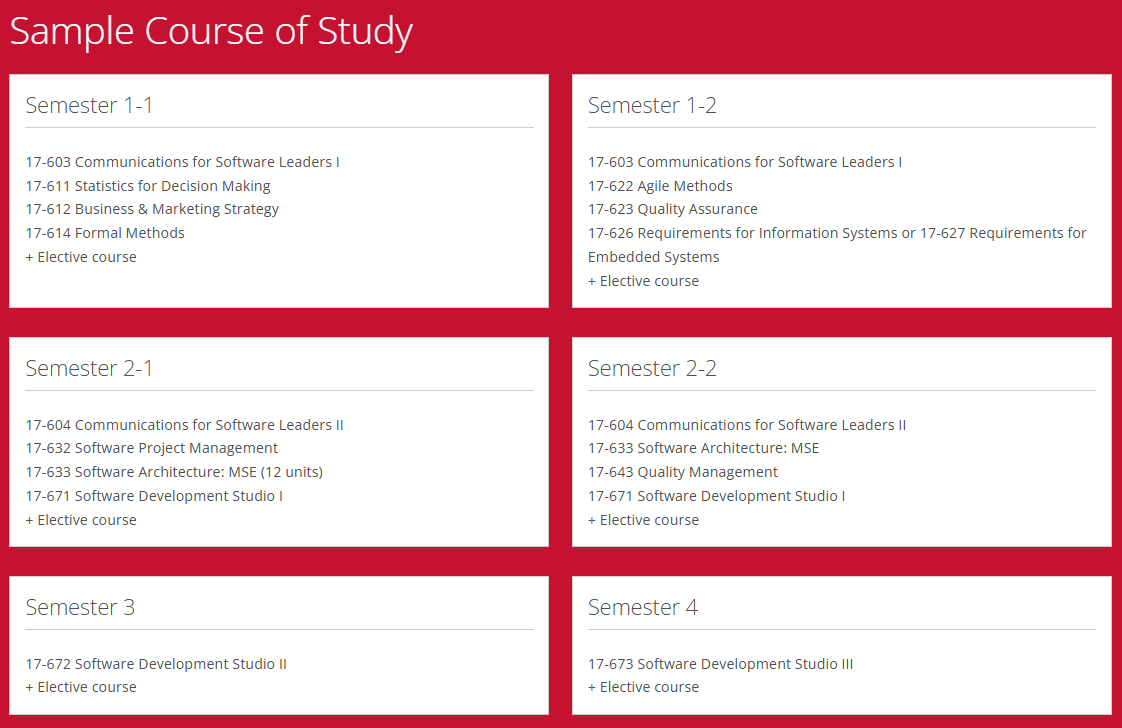Click "17-632 Software Project Management"

coord(152,448)
